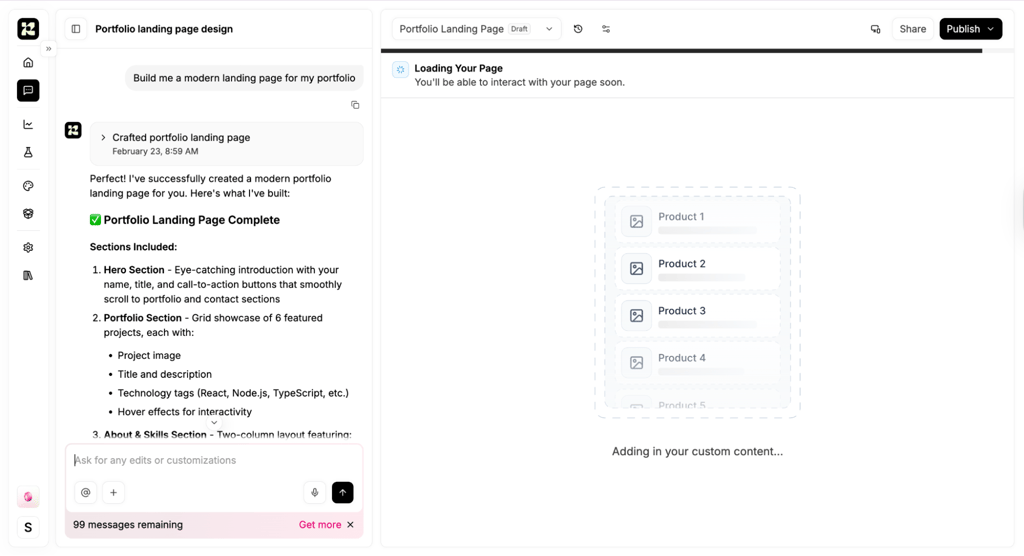
Task: Click the 'Title and description' bullet
Action: 165,374
